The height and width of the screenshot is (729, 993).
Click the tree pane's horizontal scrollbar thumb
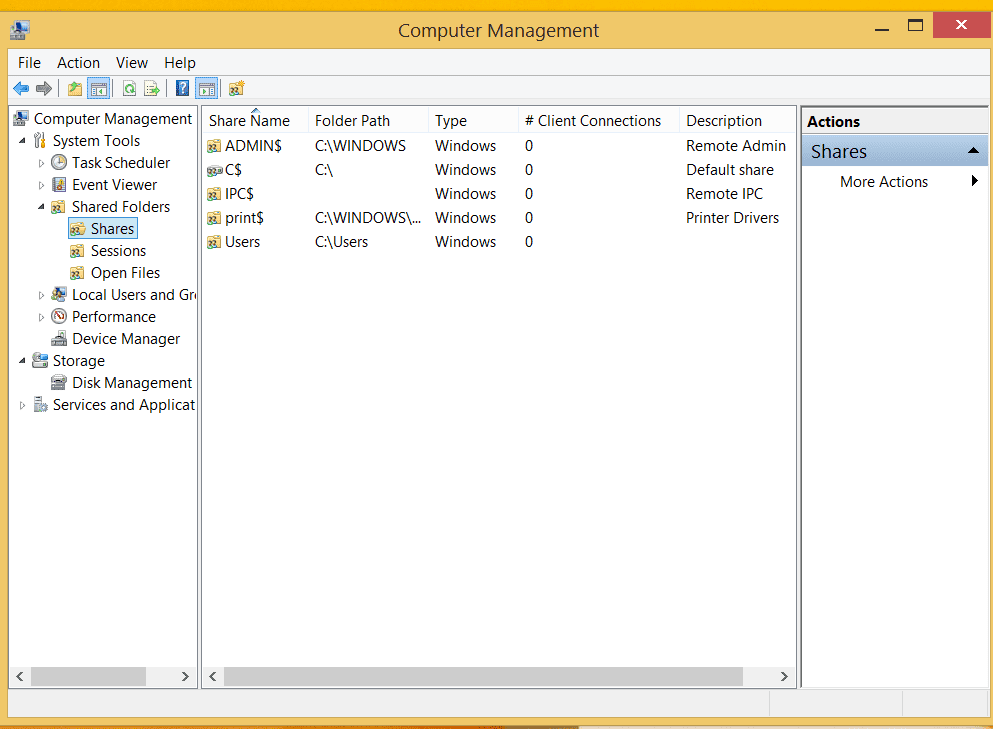(89, 676)
